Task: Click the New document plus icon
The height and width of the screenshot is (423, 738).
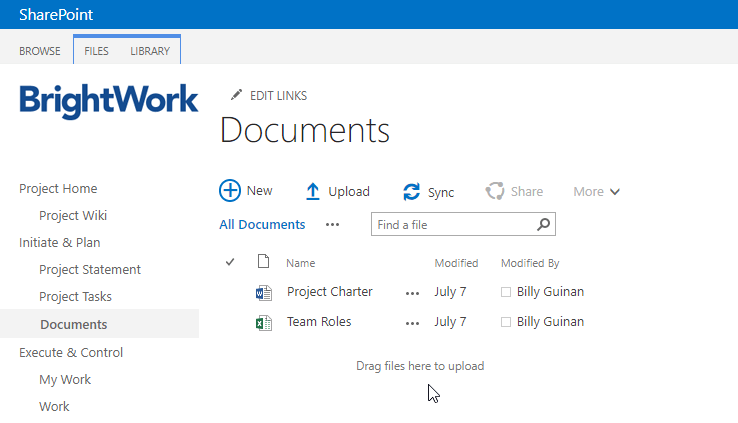Action: pos(230,191)
